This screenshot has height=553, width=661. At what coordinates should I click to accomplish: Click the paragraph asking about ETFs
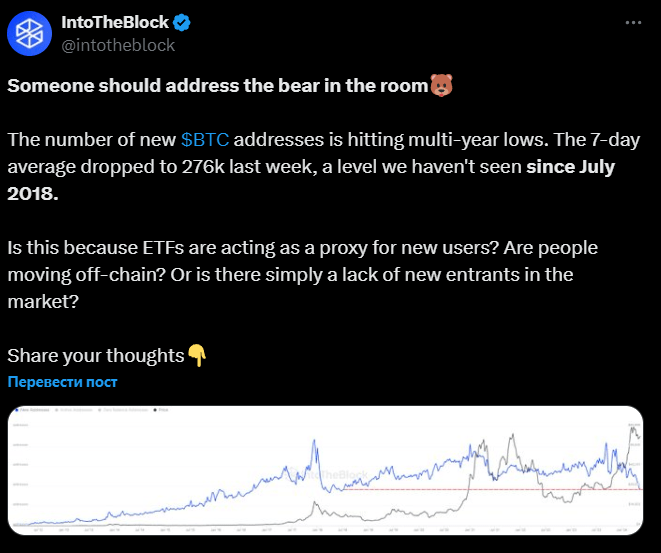(x=308, y=274)
